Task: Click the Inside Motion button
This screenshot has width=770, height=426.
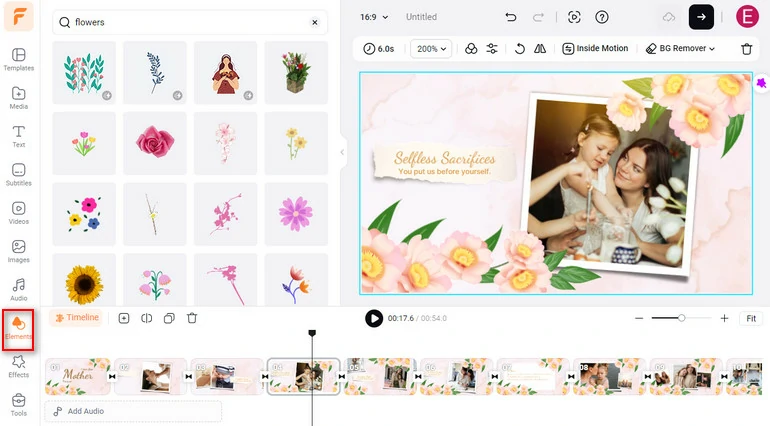Action: pos(595,48)
